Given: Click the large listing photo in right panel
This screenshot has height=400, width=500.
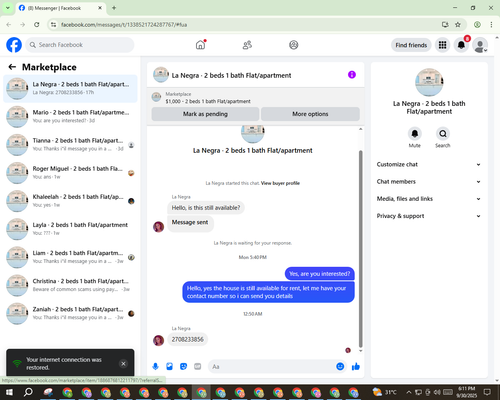Looking at the screenshot, I should 429,82.
